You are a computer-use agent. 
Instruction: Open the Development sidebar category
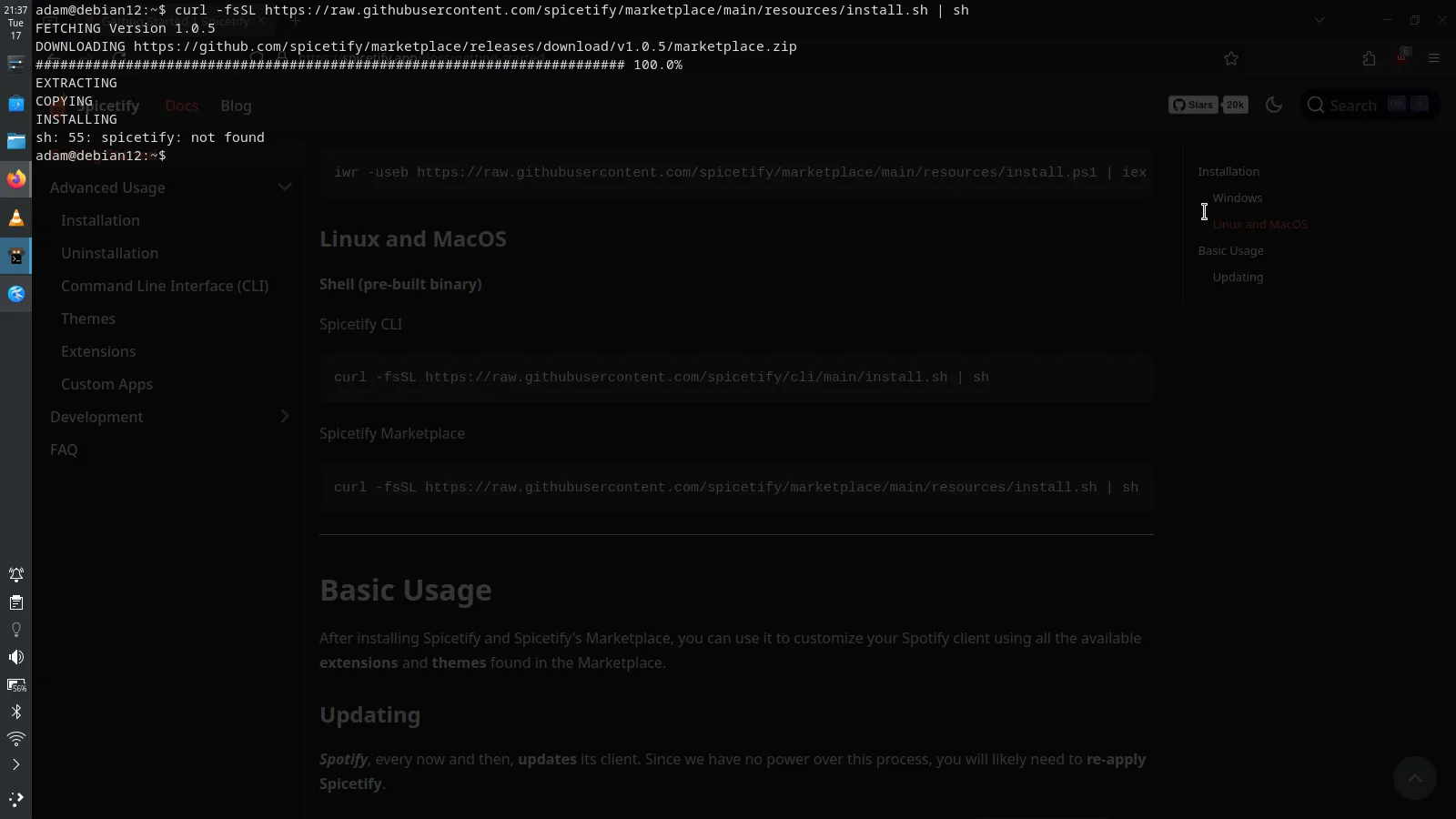96,417
